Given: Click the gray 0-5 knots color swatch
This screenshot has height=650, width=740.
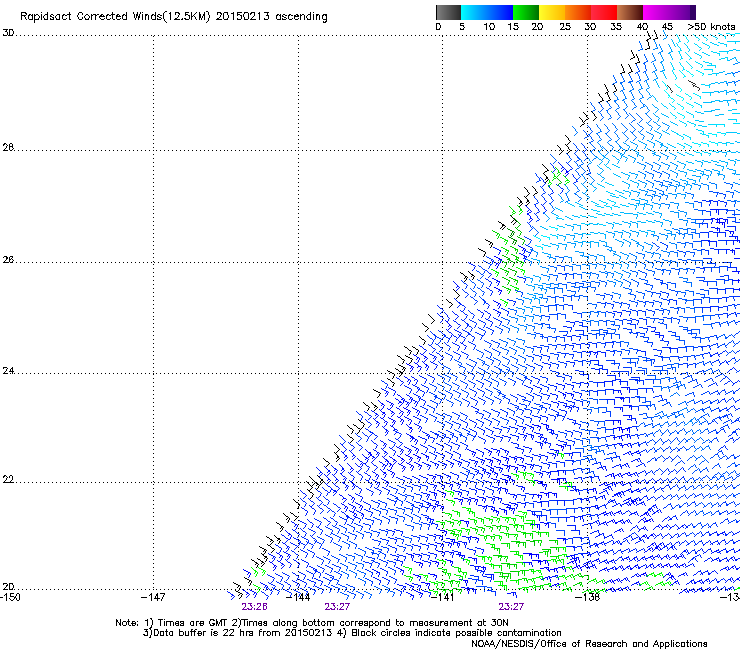Looking at the screenshot, I should click(x=448, y=12).
